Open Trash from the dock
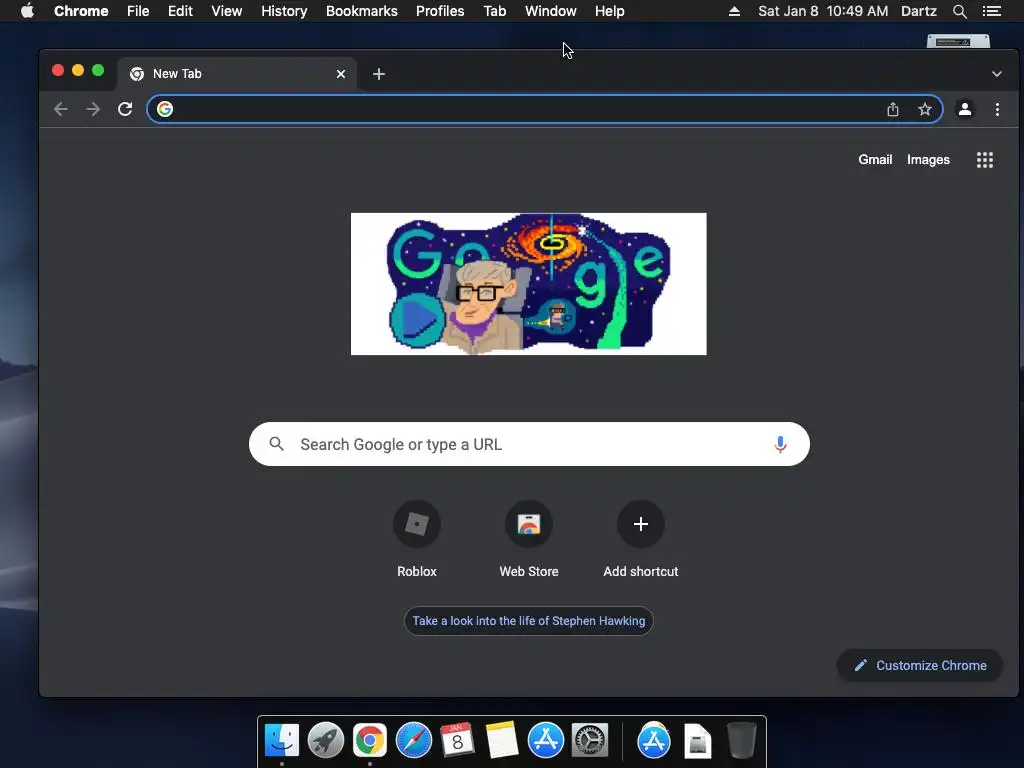The width and height of the screenshot is (1024, 768). [742, 741]
